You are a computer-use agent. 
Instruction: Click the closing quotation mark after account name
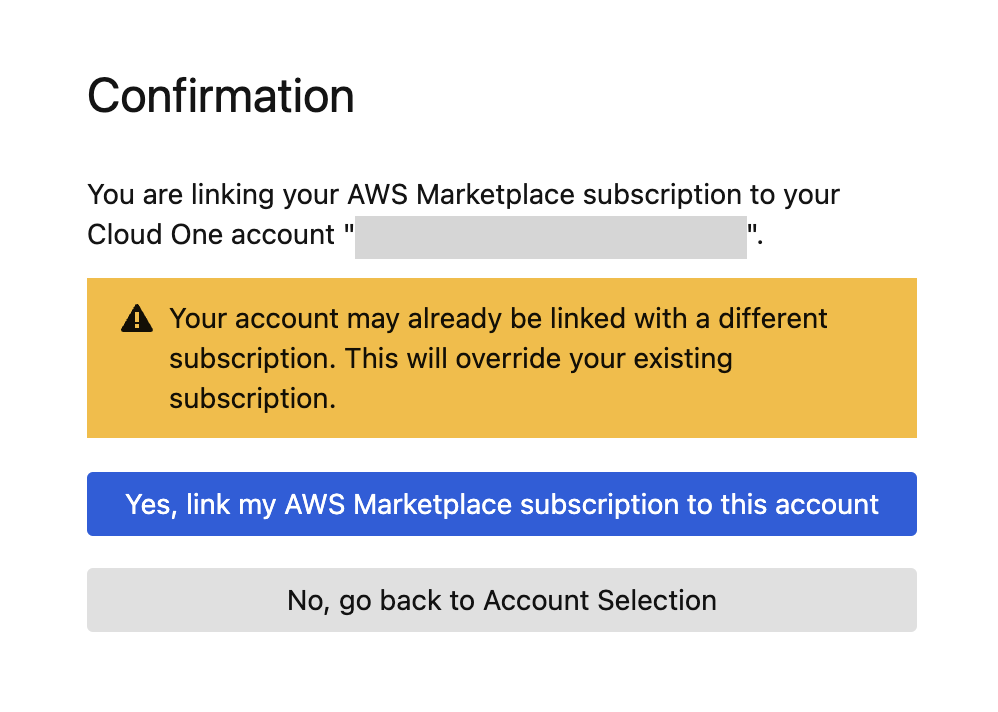754,233
